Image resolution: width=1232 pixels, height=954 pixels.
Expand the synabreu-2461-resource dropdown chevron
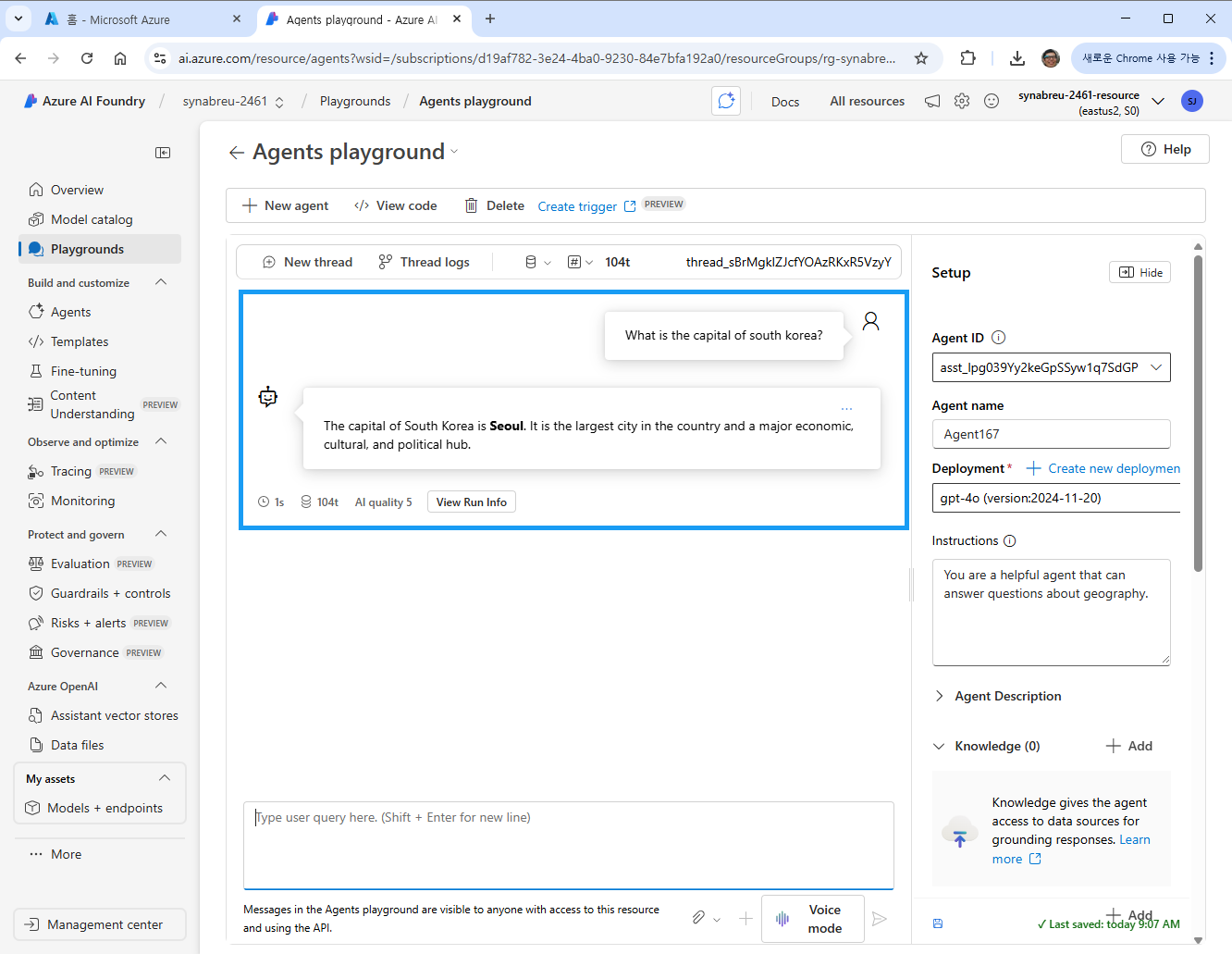[x=1157, y=100]
